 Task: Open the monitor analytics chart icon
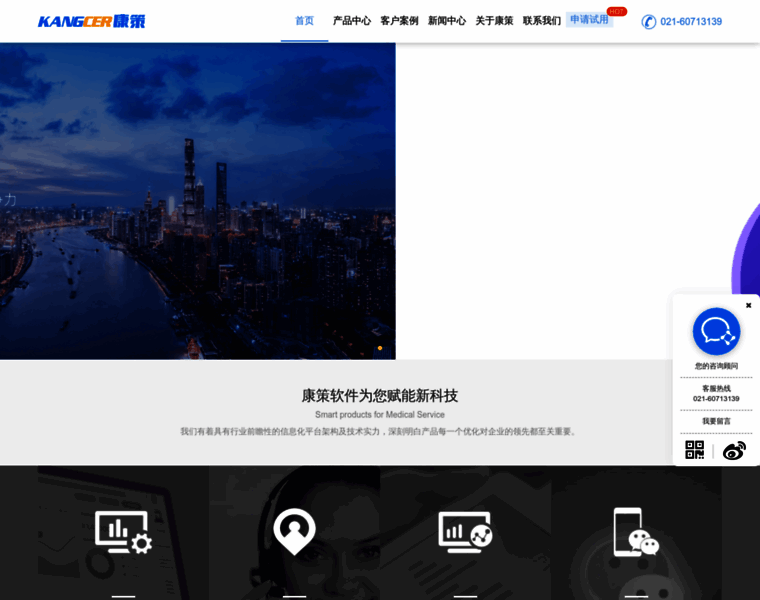click(x=465, y=532)
